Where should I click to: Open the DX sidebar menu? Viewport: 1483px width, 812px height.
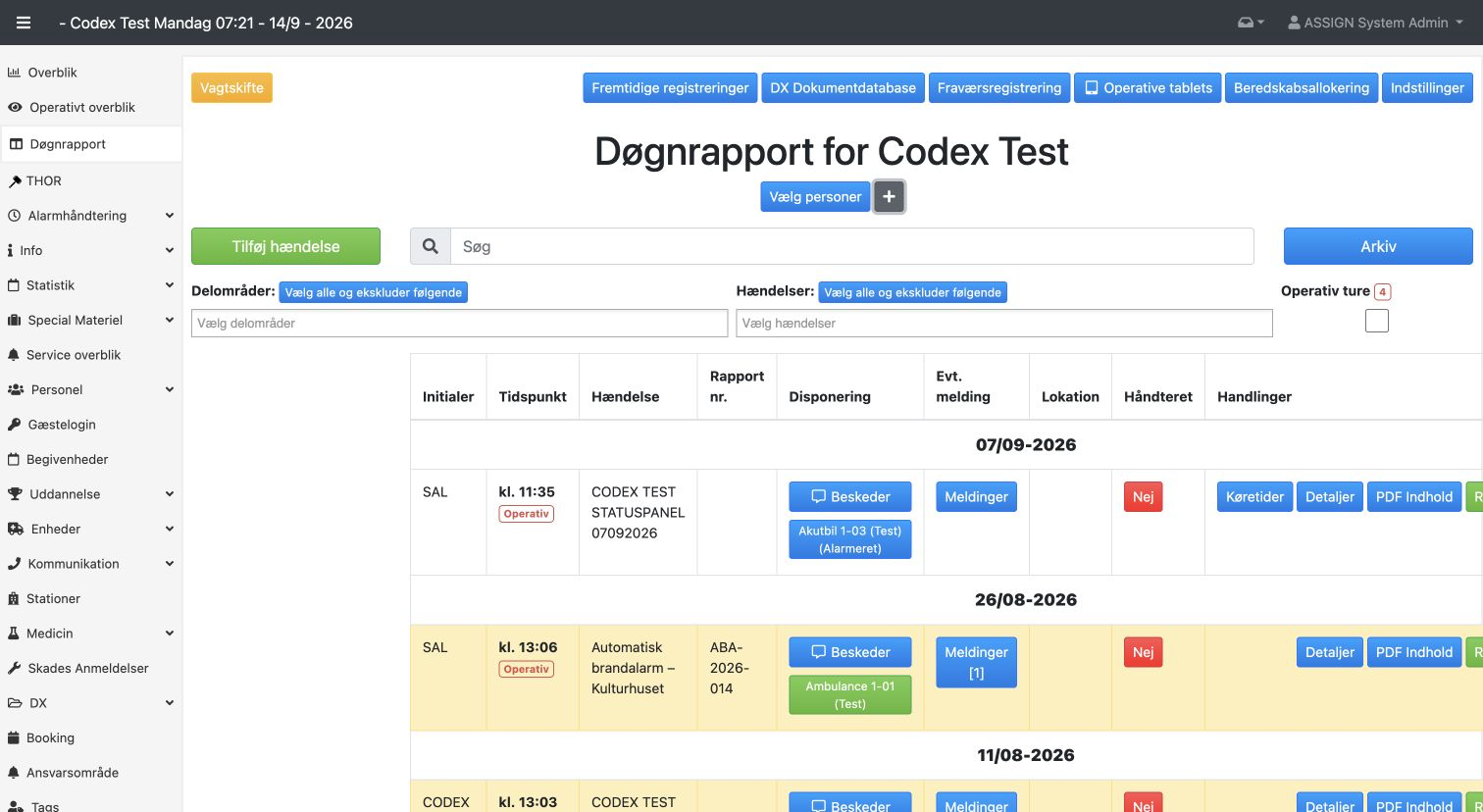click(91, 703)
